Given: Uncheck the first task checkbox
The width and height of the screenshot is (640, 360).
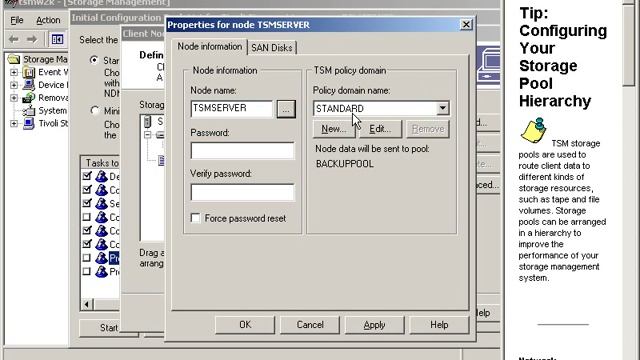Looking at the screenshot, I should point(87,176).
